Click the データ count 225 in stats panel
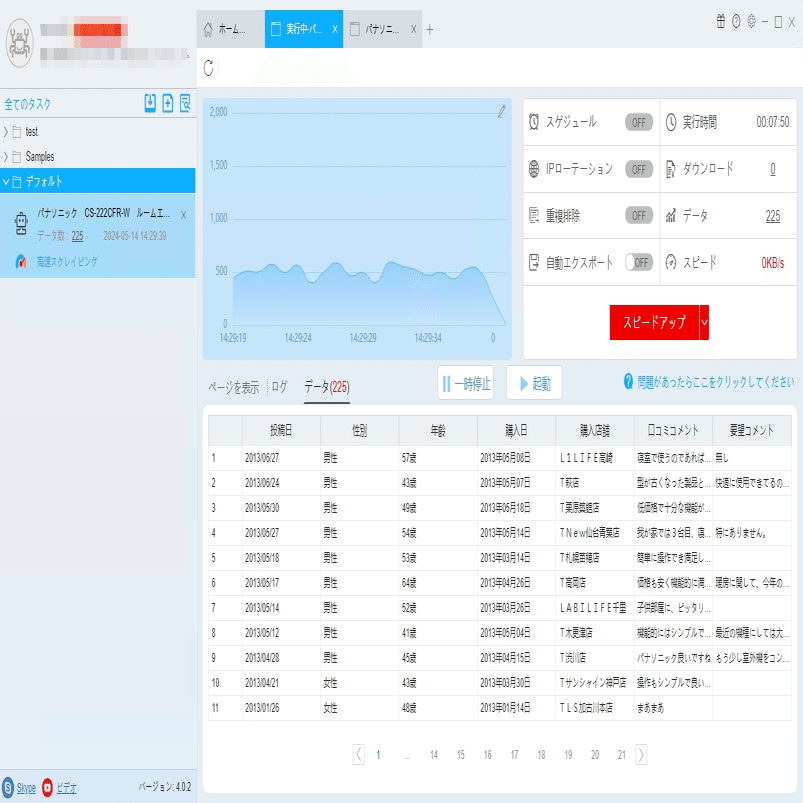 773,216
